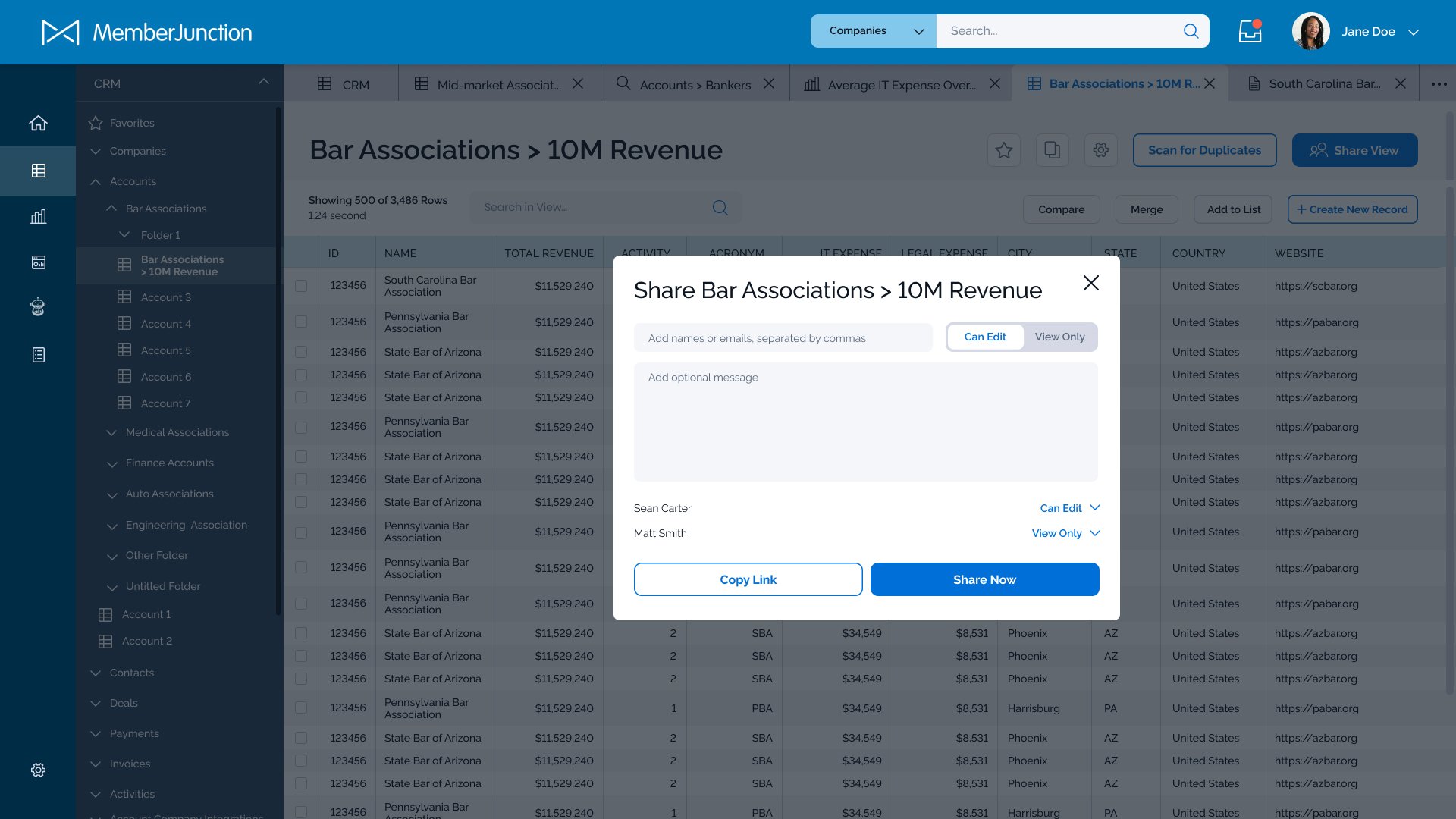Image resolution: width=1456 pixels, height=819 pixels.
Task: Open the https://scbar.org website link
Action: [x=1315, y=286]
